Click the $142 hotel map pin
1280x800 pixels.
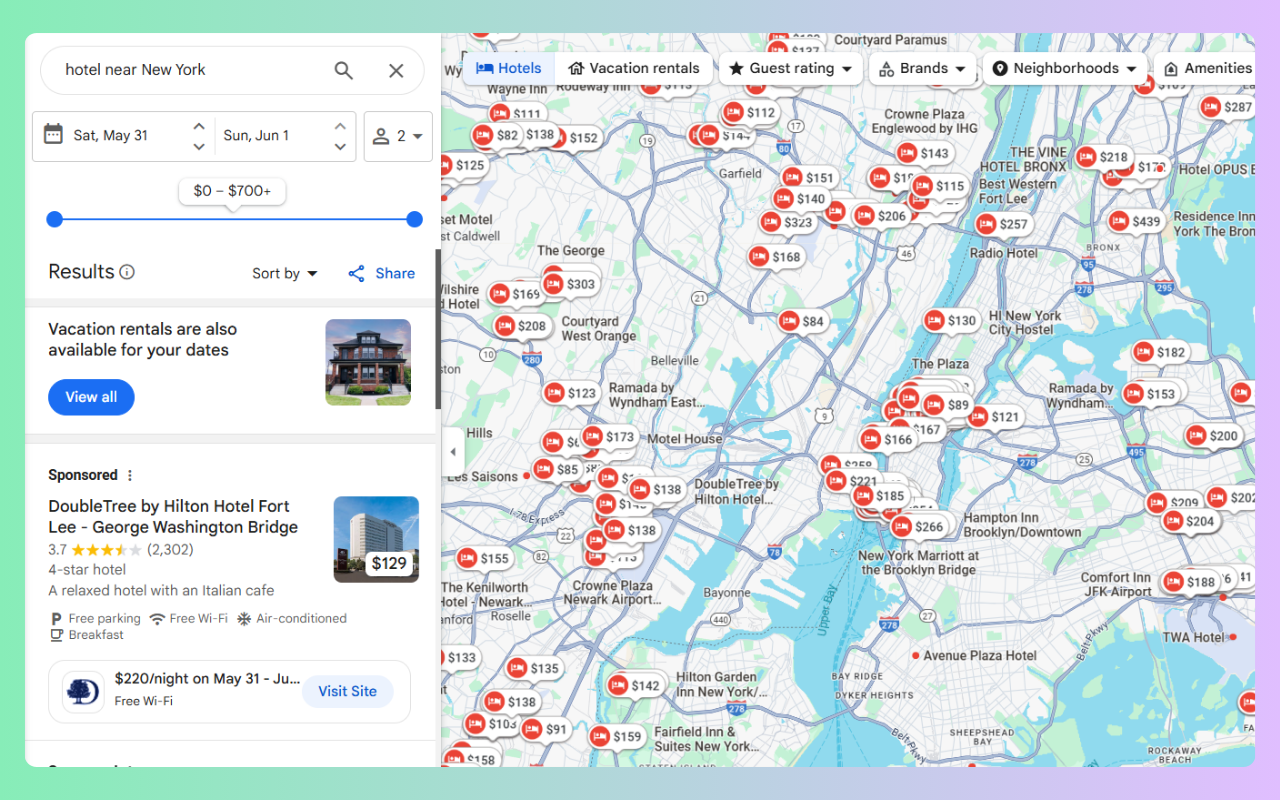(x=633, y=685)
